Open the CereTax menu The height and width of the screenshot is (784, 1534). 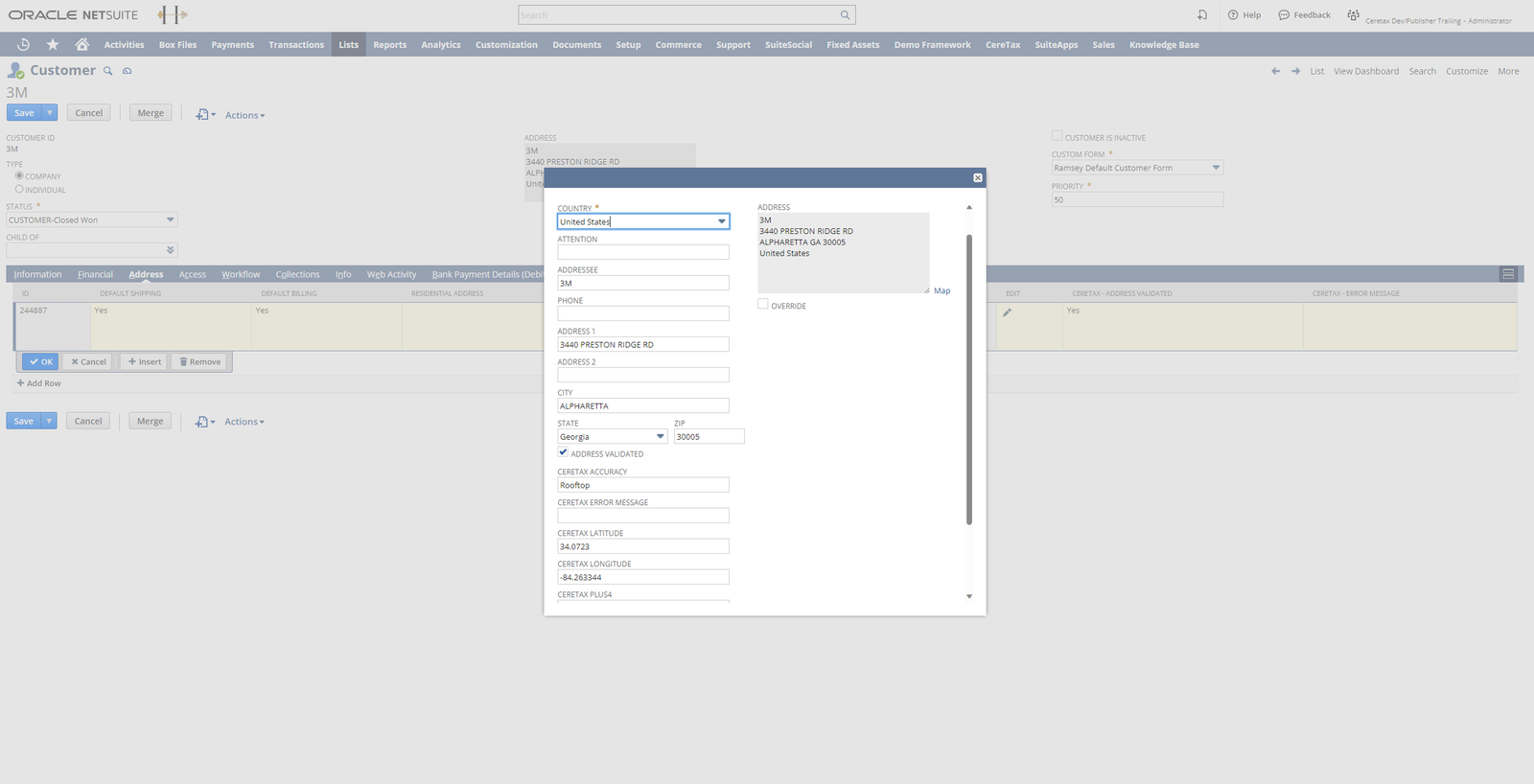pyautogui.click(x=1003, y=44)
